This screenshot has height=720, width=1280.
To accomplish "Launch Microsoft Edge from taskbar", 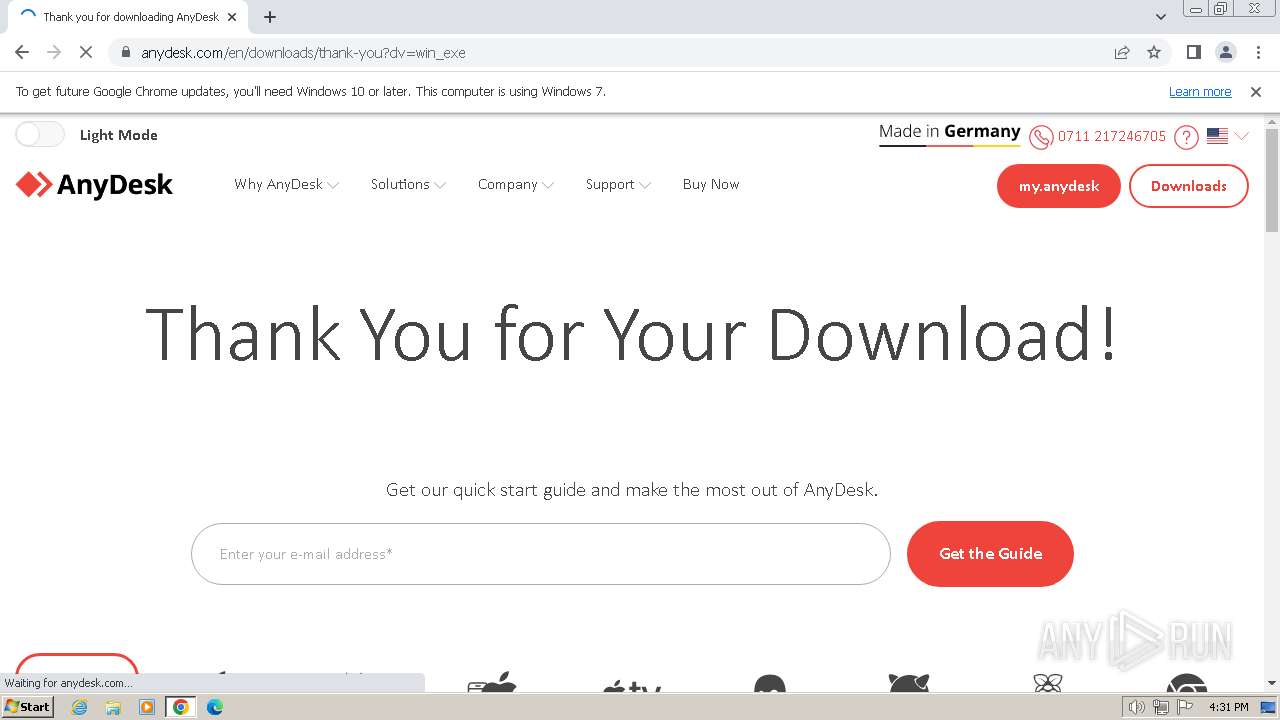I will tap(215, 707).
